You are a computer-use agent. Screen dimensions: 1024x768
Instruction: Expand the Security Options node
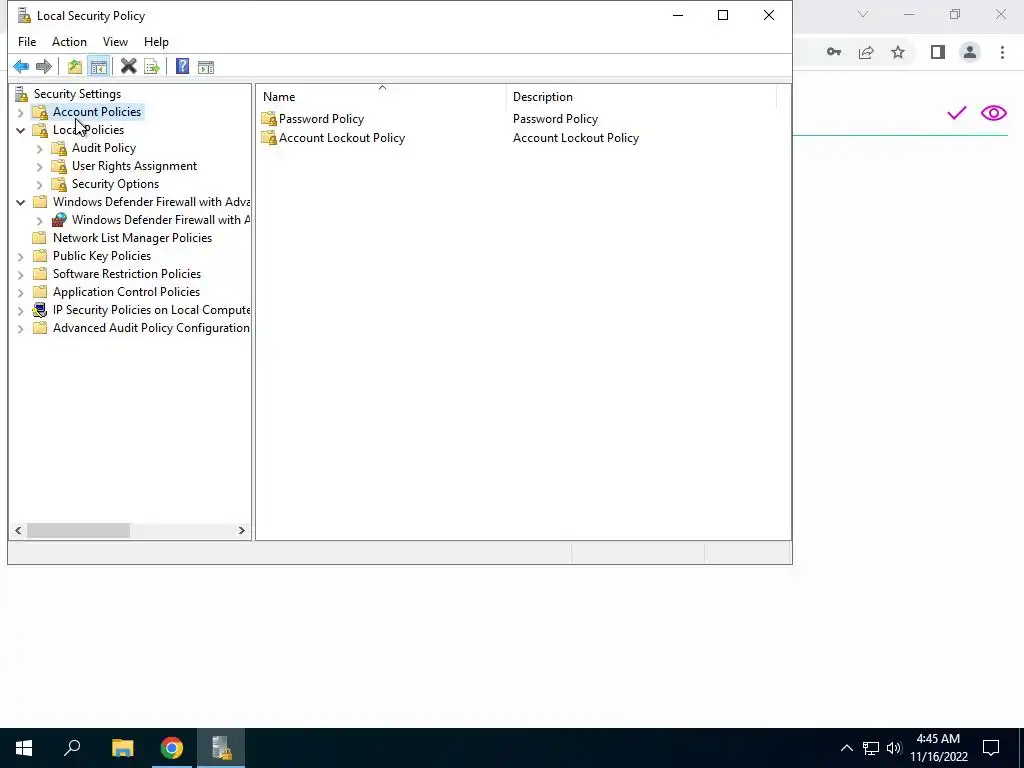pos(39,184)
